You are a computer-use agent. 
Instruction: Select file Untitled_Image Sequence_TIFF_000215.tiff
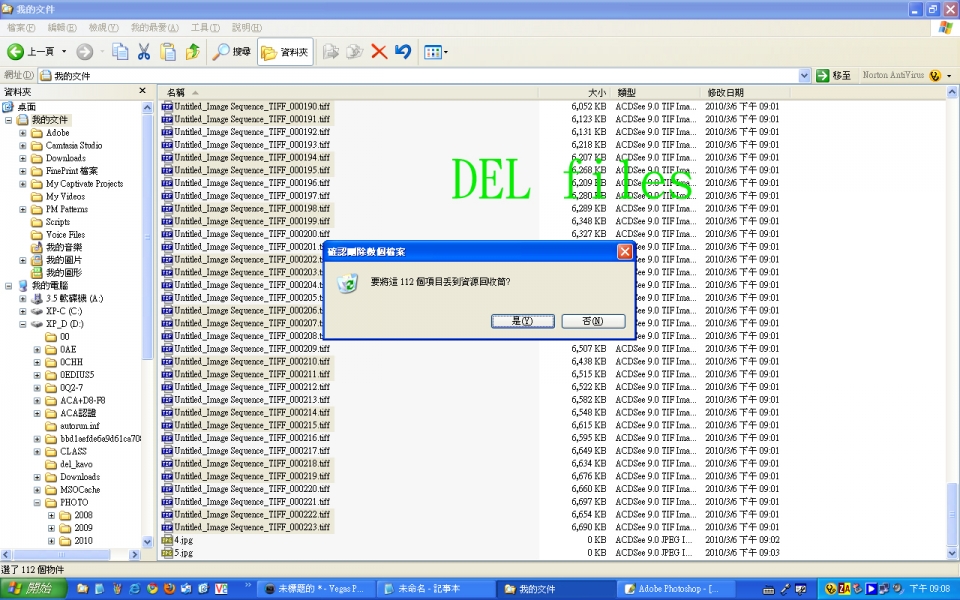click(252, 425)
